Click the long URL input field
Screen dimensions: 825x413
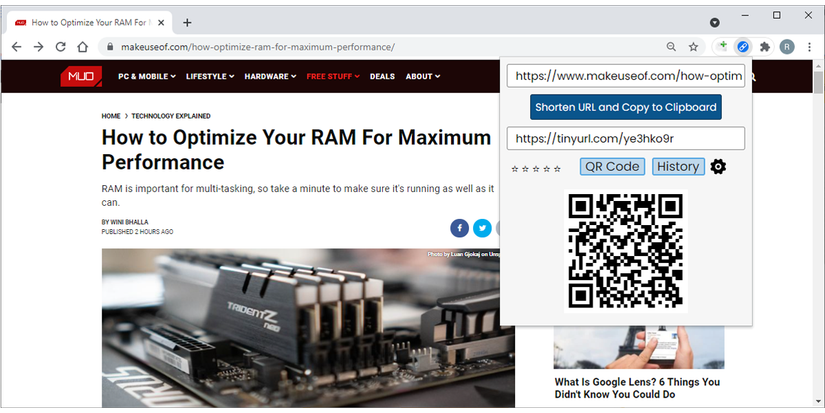[626, 76]
